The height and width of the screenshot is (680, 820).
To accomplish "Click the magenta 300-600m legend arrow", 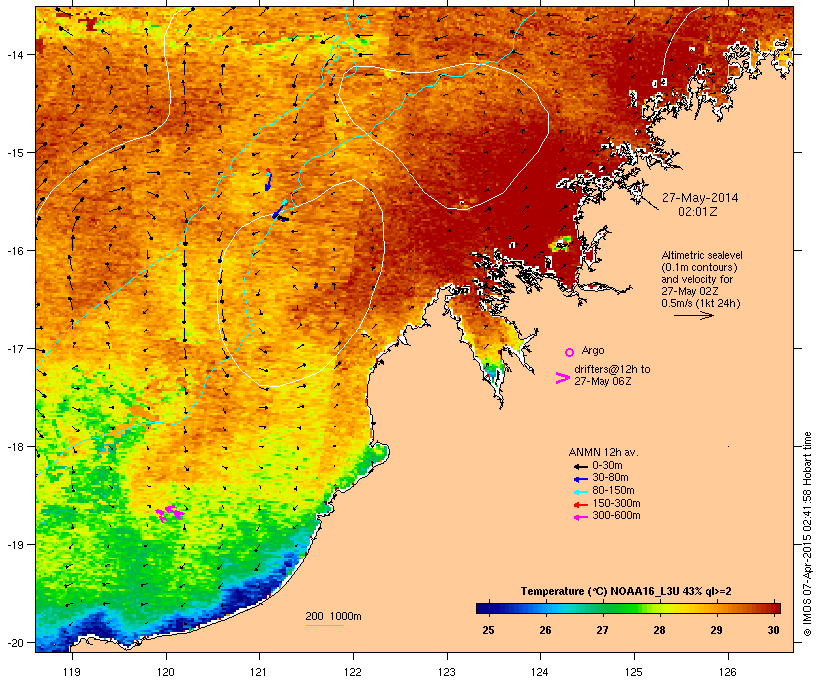I will (x=580, y=517).
